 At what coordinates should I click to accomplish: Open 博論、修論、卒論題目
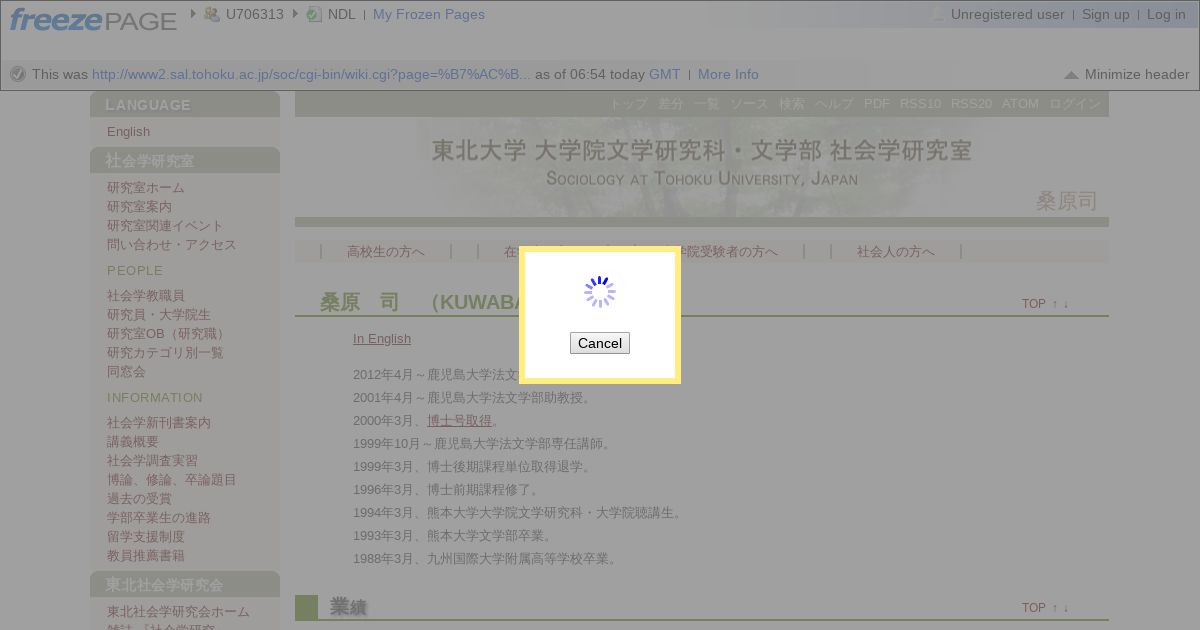(x=172, y=479)
